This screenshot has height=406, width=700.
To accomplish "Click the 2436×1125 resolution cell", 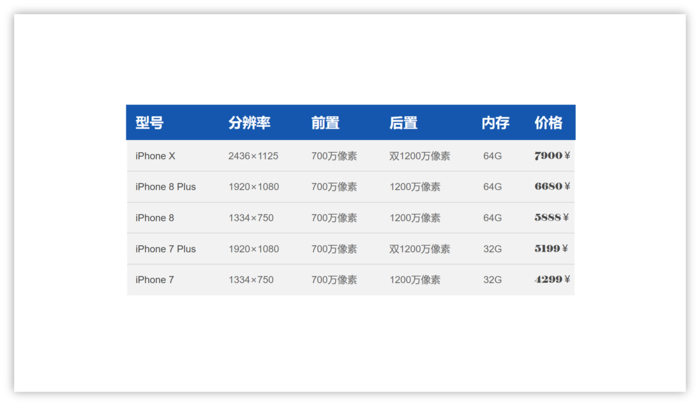I will 253,156.
